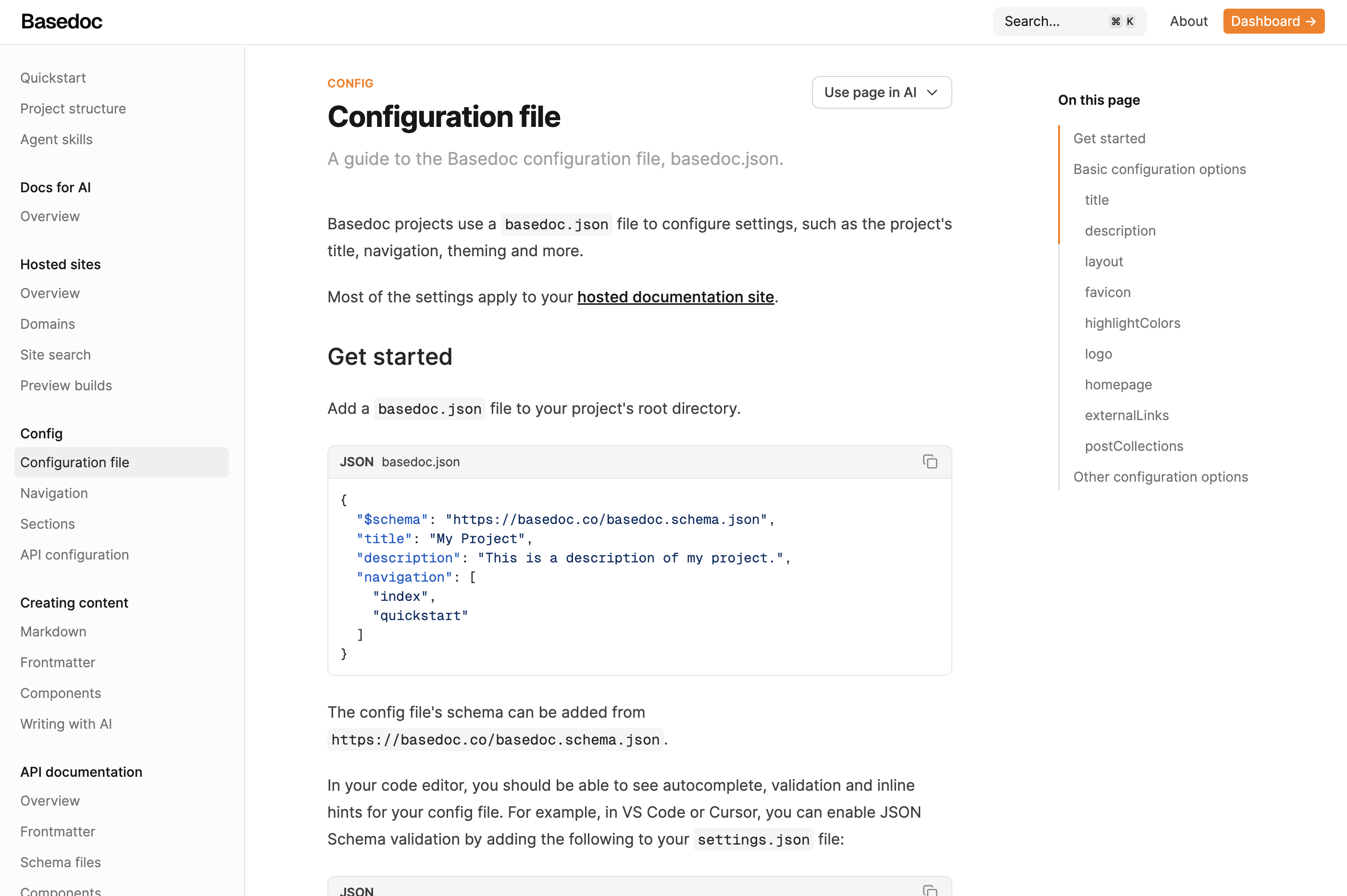Click the "$schema" key in code
The image size is (1347, 896).
point(392,520)
